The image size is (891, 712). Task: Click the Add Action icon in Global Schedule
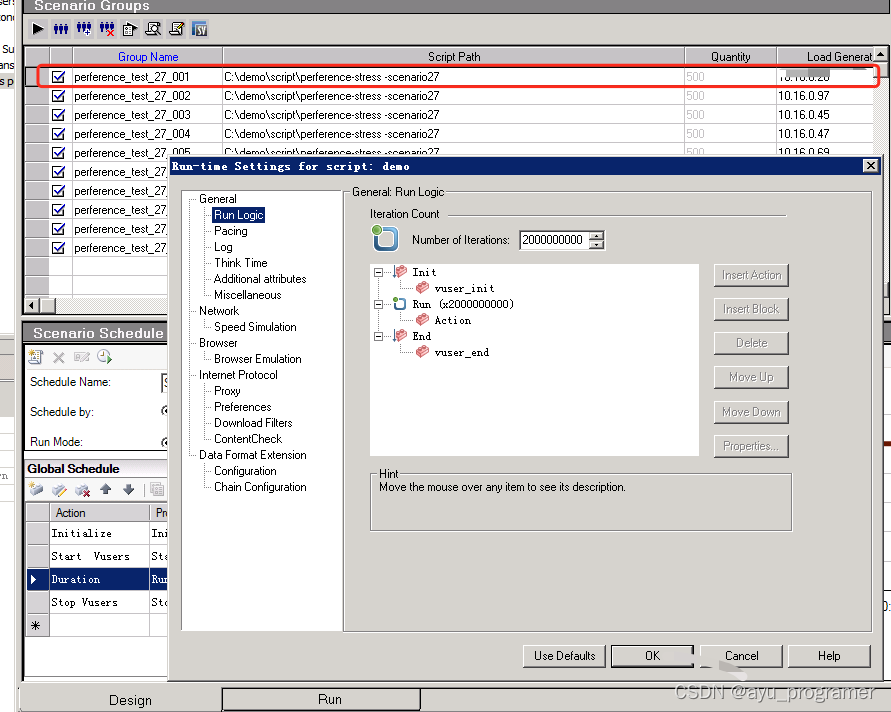36,489
